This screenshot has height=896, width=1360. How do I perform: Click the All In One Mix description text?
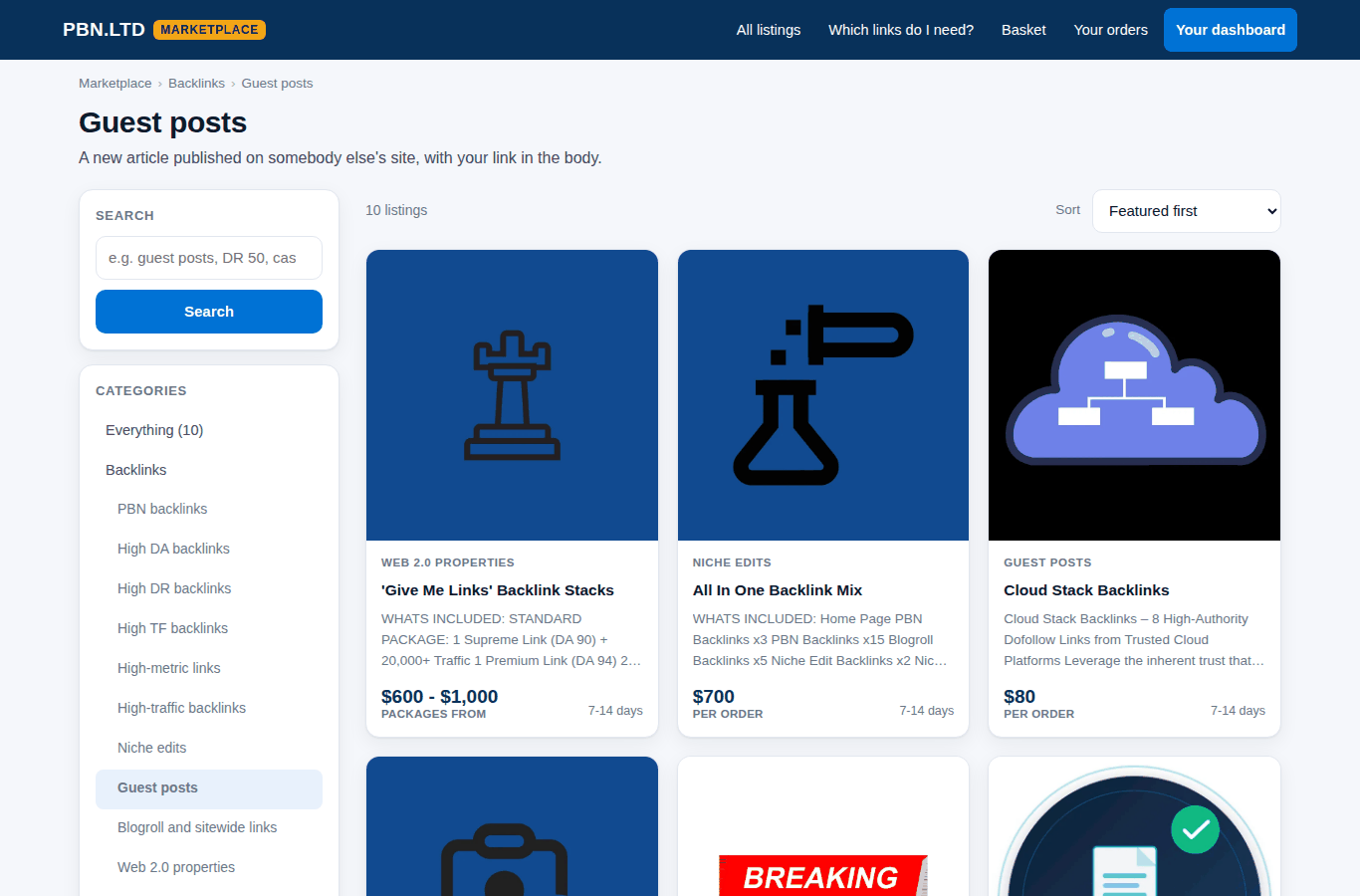click(x=822, y=640)
